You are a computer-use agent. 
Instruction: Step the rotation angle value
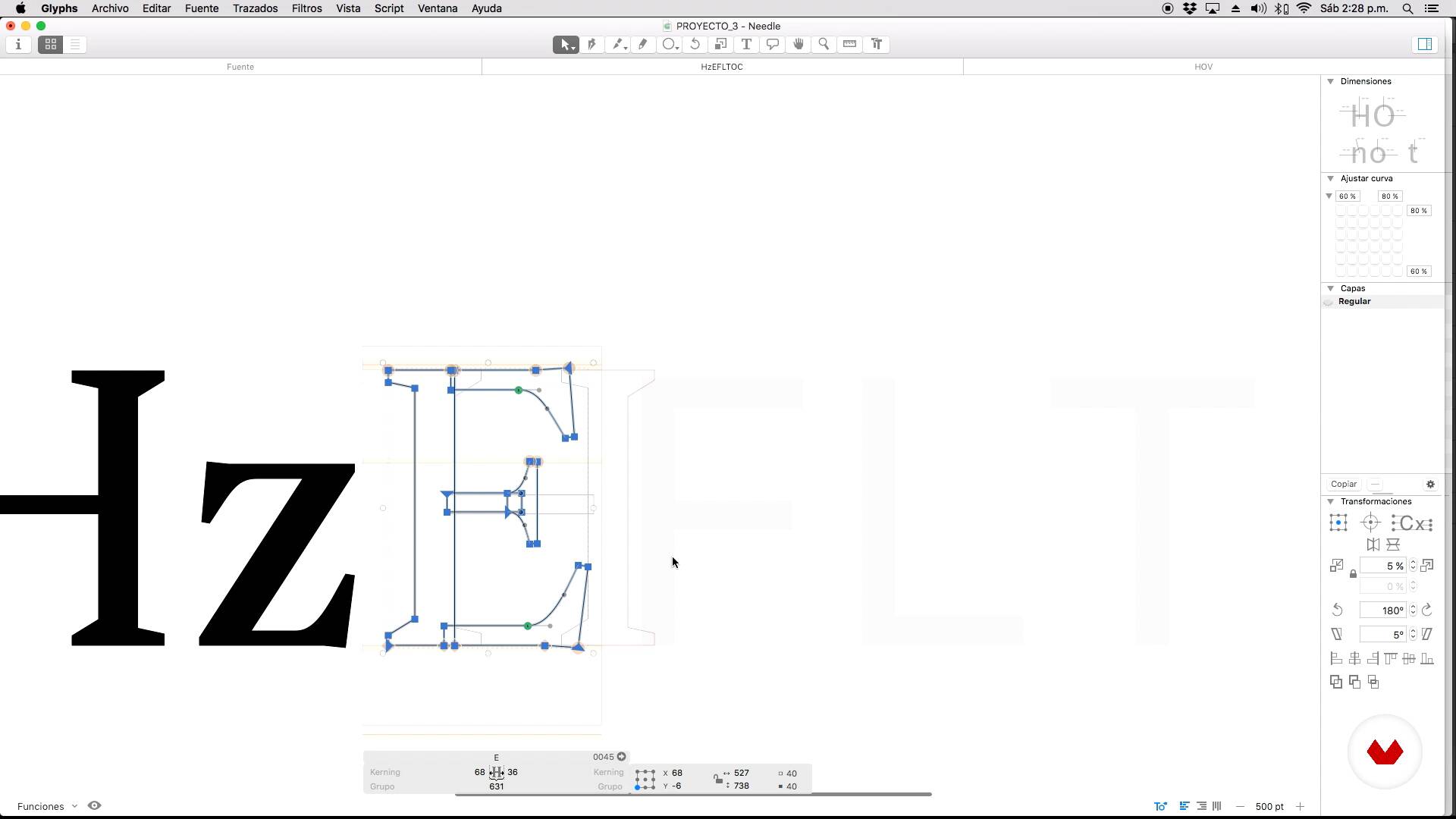pos(1413,610)
